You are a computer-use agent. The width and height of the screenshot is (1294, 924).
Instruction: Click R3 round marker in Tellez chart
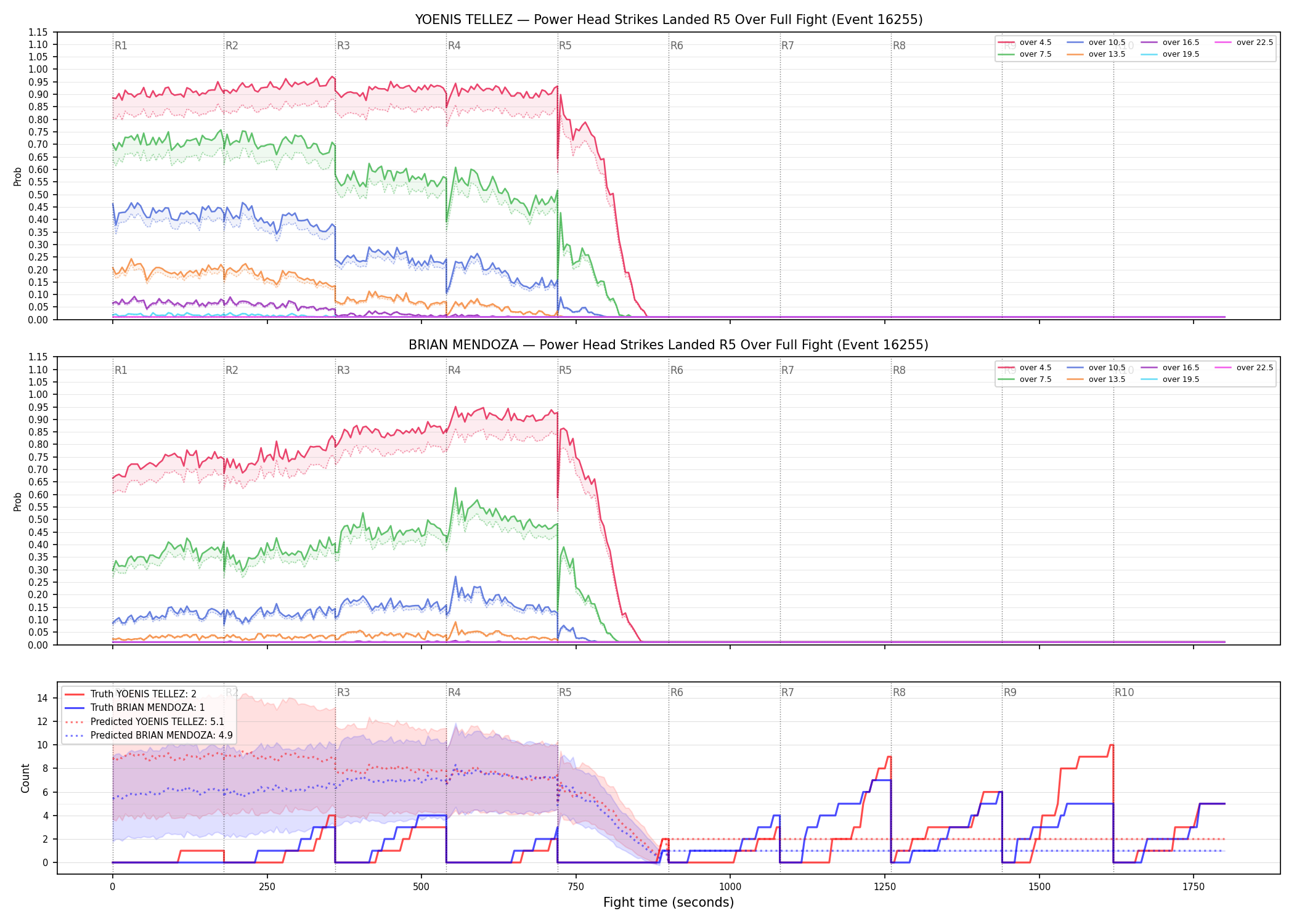[343, 46]
